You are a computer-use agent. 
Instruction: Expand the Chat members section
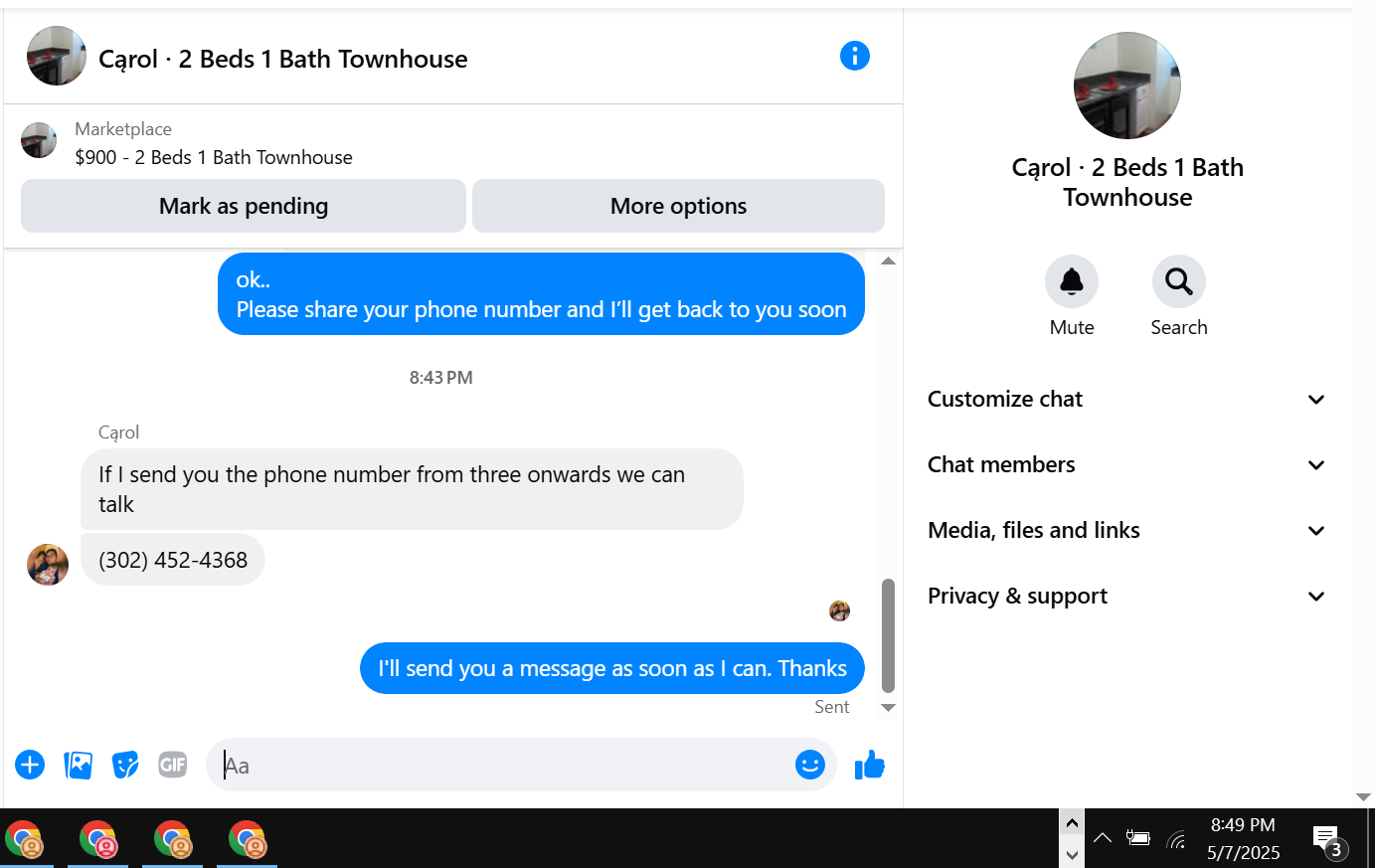[1127, 465]
